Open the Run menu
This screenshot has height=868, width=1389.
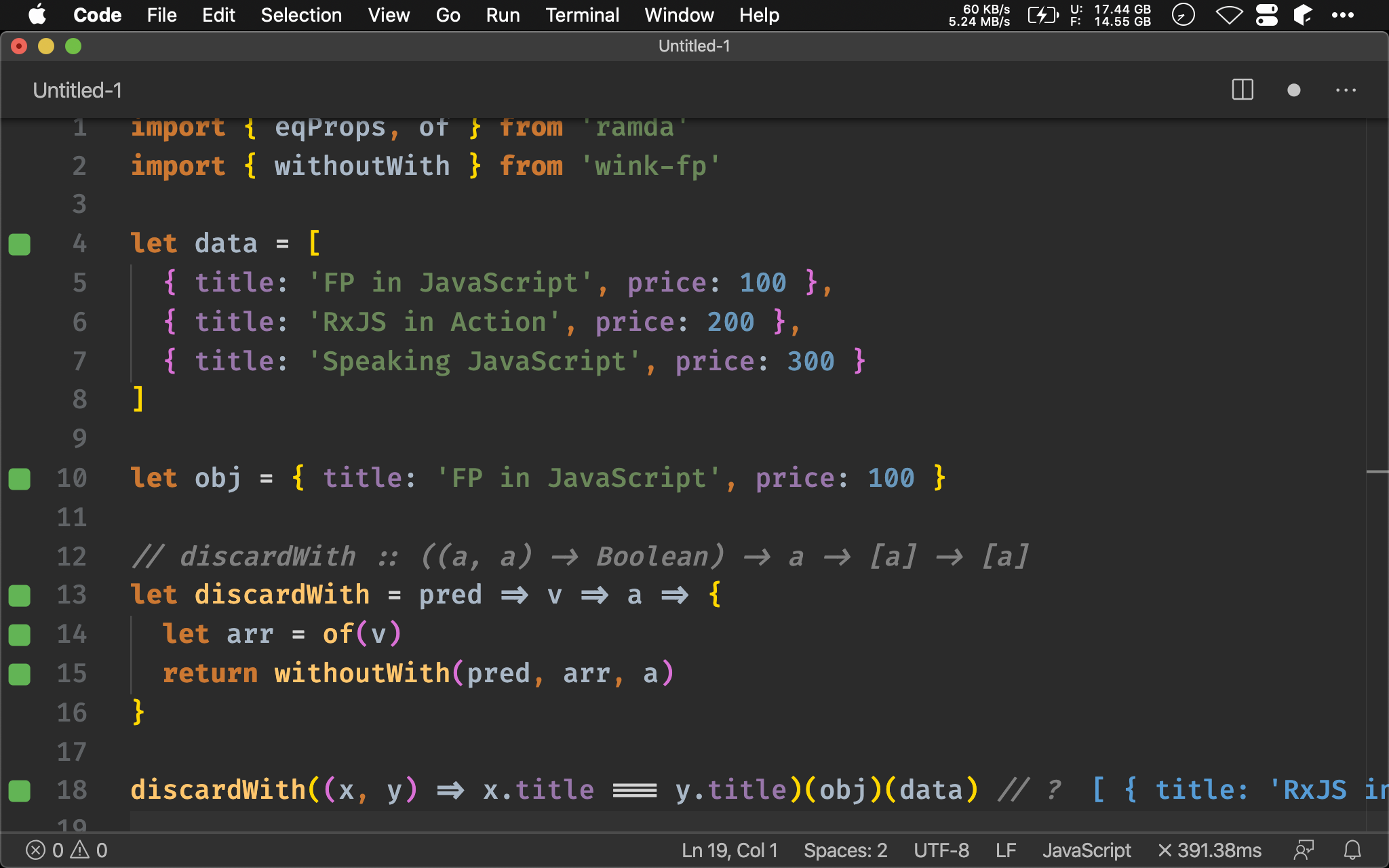(x=503, y=15)
